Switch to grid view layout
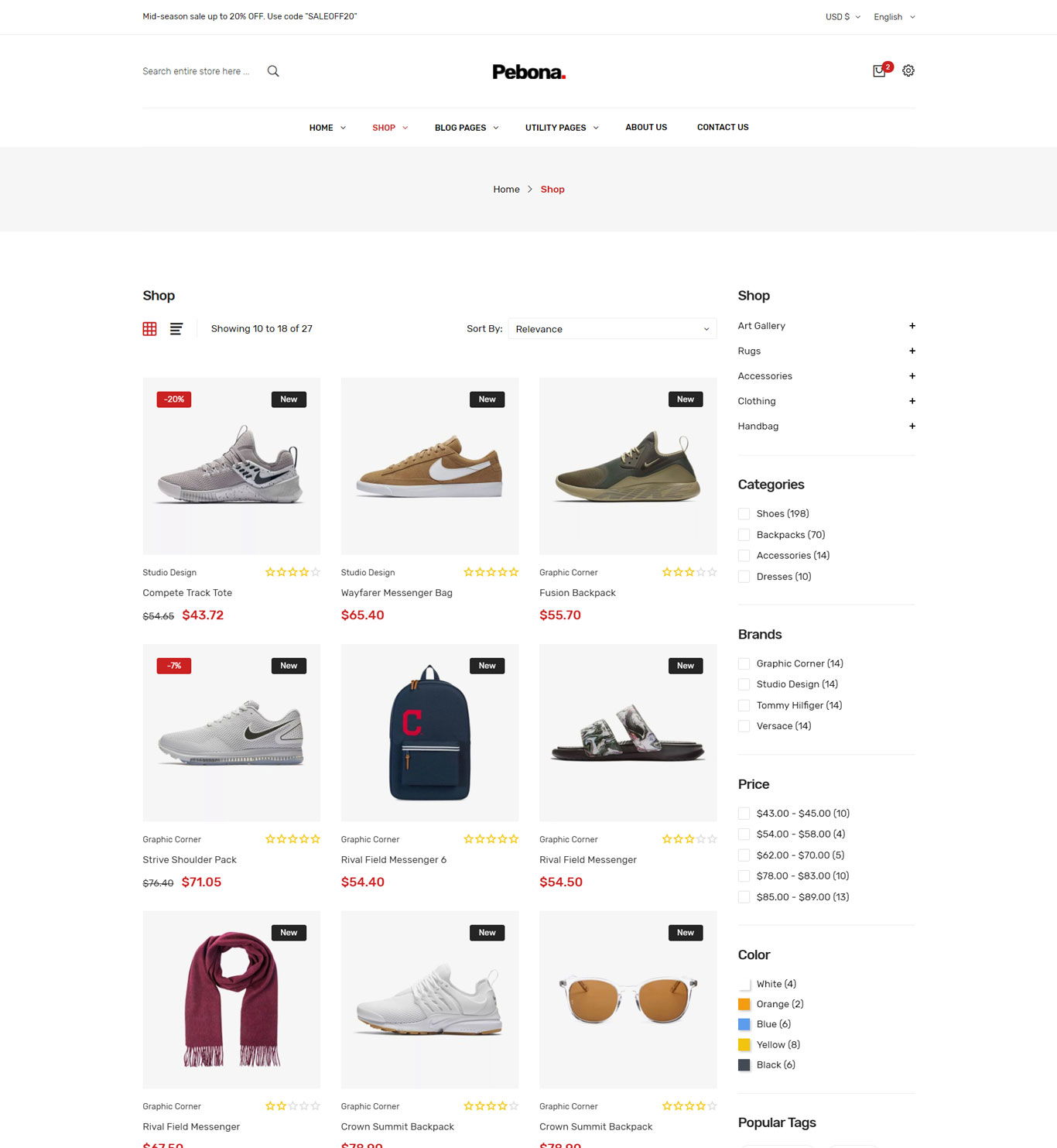Screen dimensions: 1057x1148 pyautogui.click(x=149, y=329)
